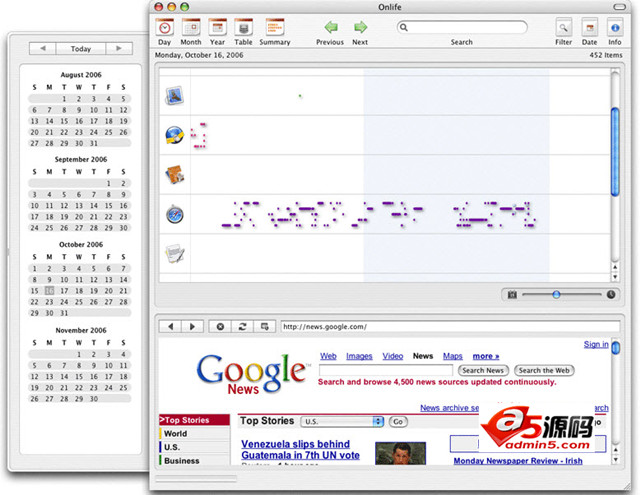
Task: Click in the Search text field
Action: (x=462, y=27)
